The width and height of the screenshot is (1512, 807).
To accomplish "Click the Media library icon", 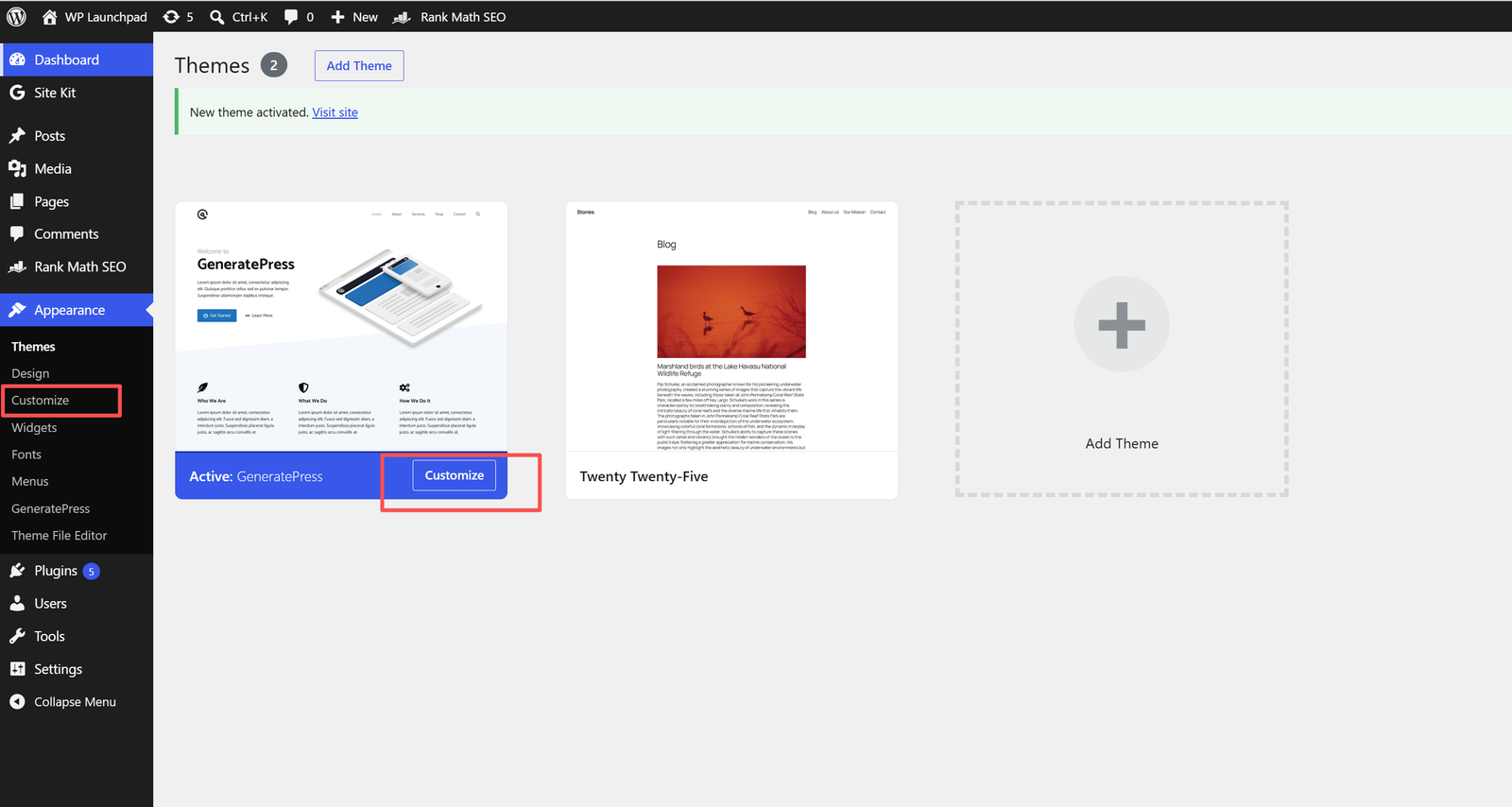I will click(x=17, y=169).
